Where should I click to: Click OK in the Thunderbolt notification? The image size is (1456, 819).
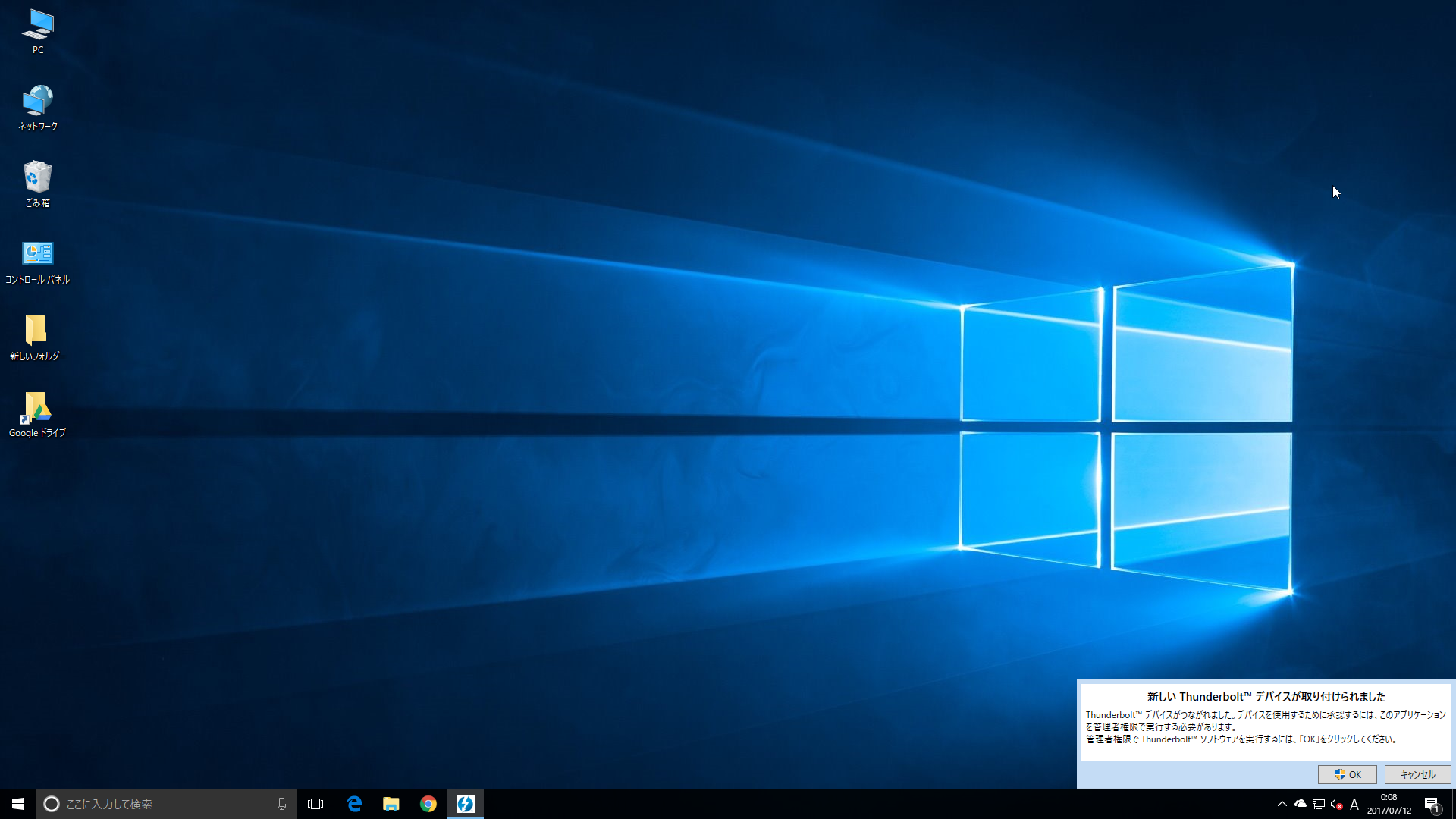(x=1348, y=774)
